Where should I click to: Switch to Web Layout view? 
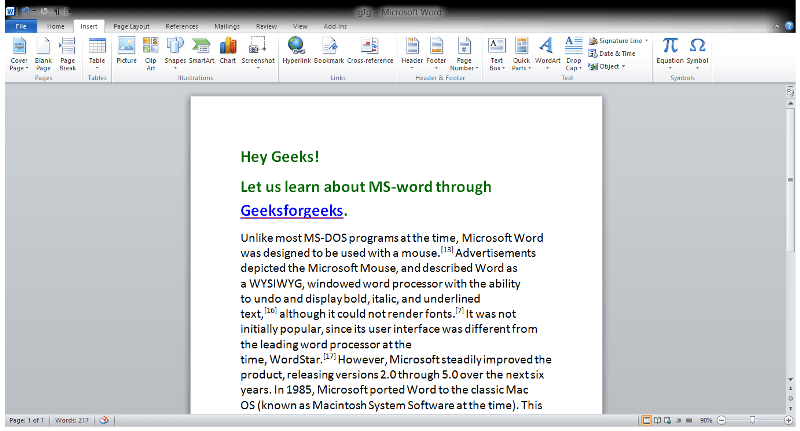[667, 420]
